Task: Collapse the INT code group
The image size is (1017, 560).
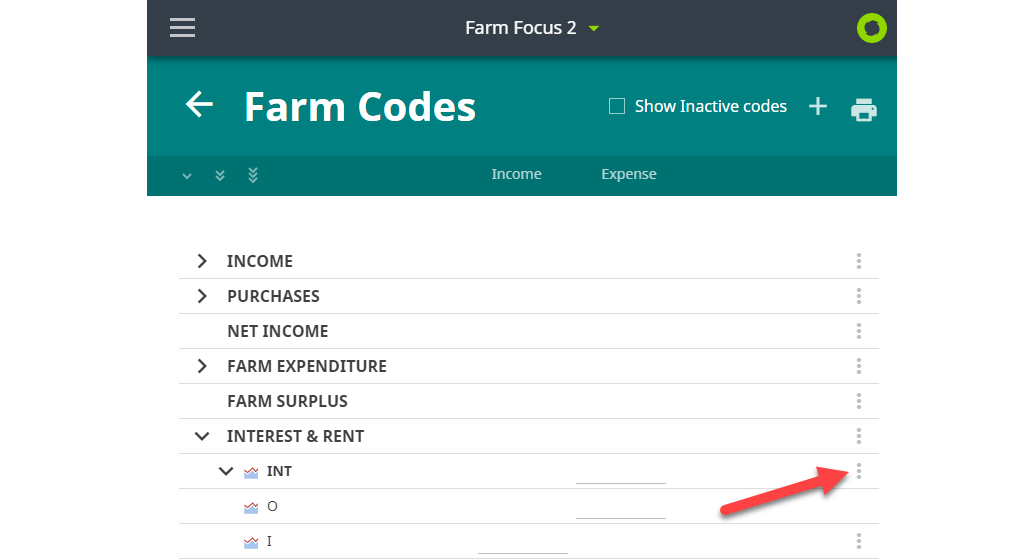Action: pos(226,471)
